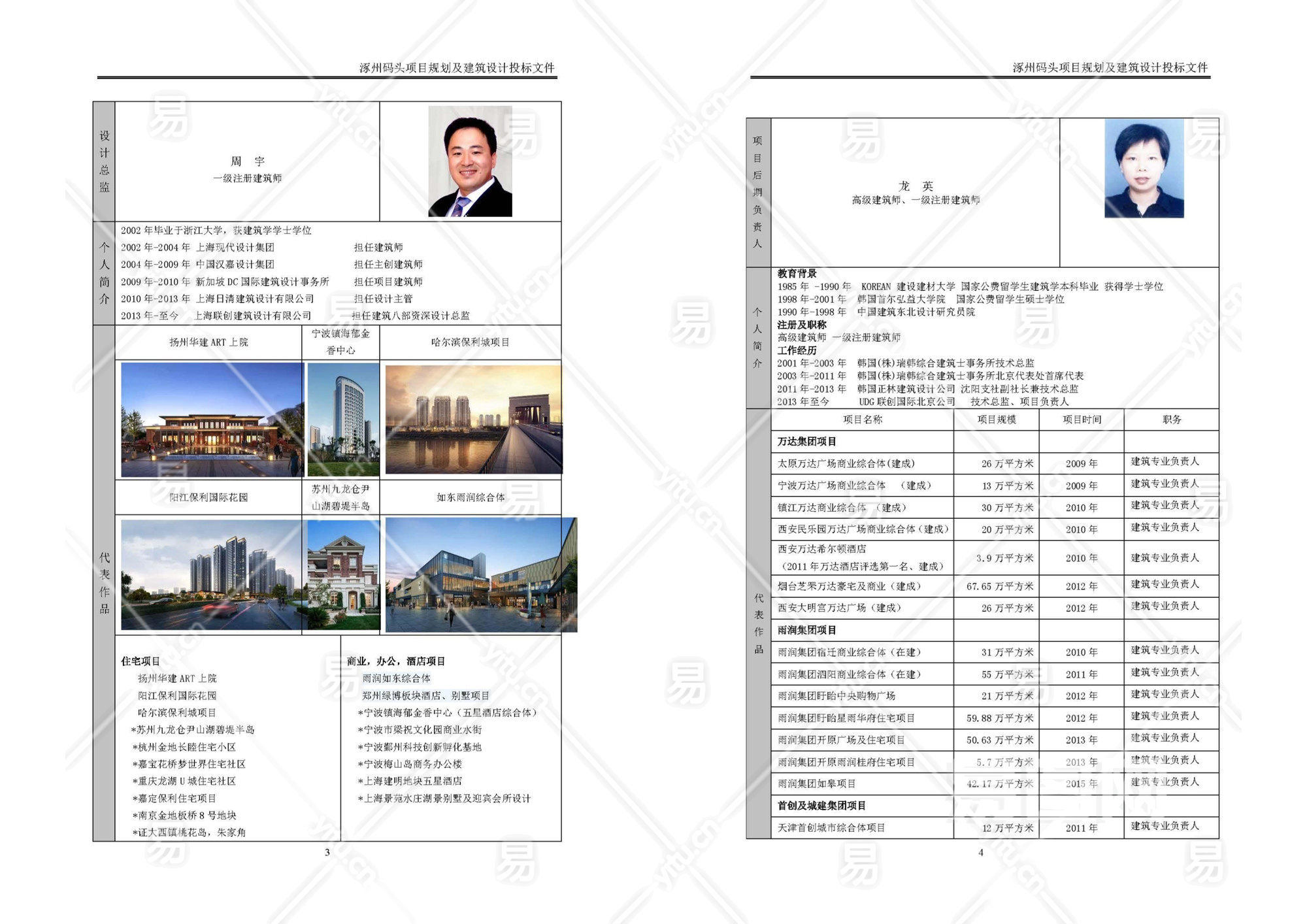Click the 住宅项目 heading
Image resolution: width=1307 pixels, height=924 pixels.
pos(141,661)
